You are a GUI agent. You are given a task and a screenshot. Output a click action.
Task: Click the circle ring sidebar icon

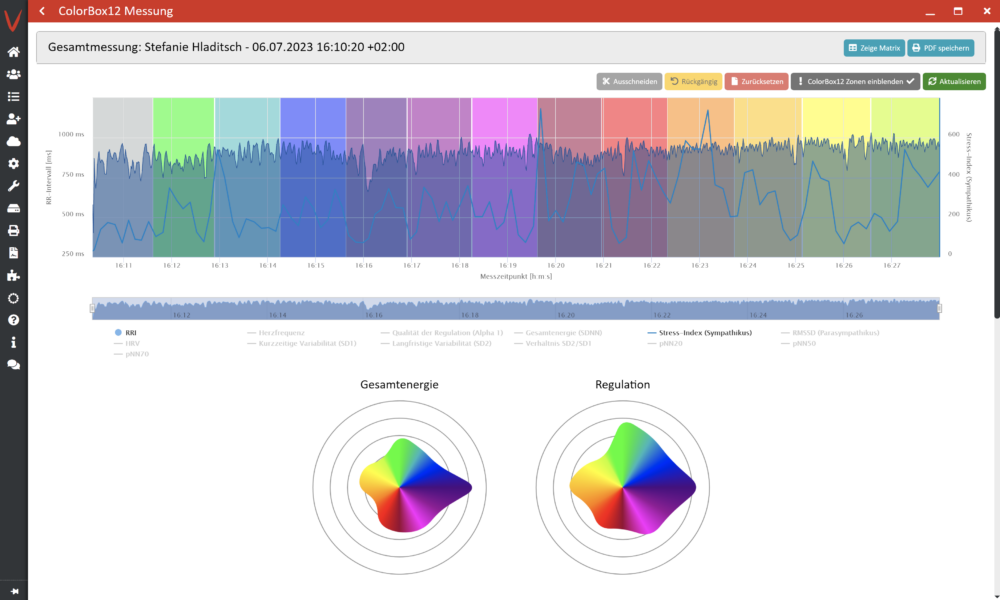click(13, 298)
